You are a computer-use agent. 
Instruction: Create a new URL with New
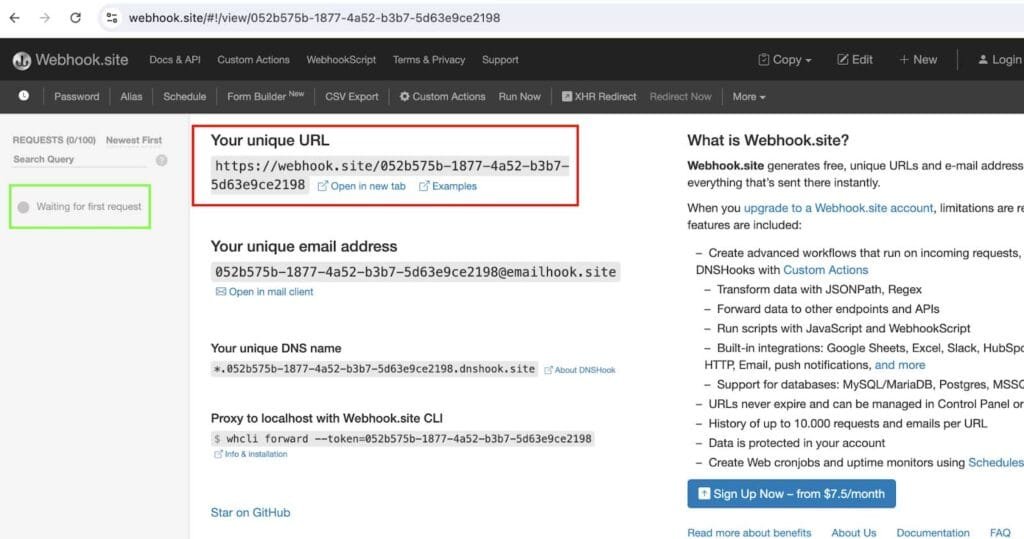coord(918,59)
